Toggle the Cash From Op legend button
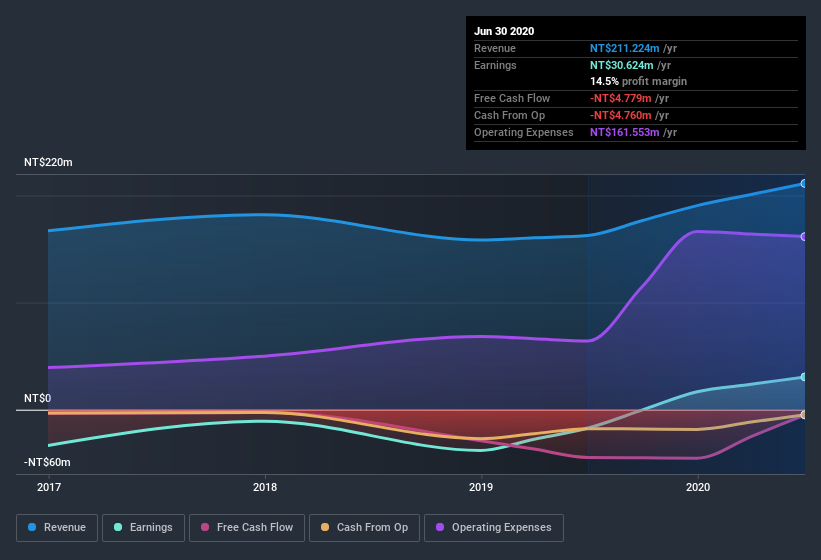The image size is (821, 560). (364, 528)
